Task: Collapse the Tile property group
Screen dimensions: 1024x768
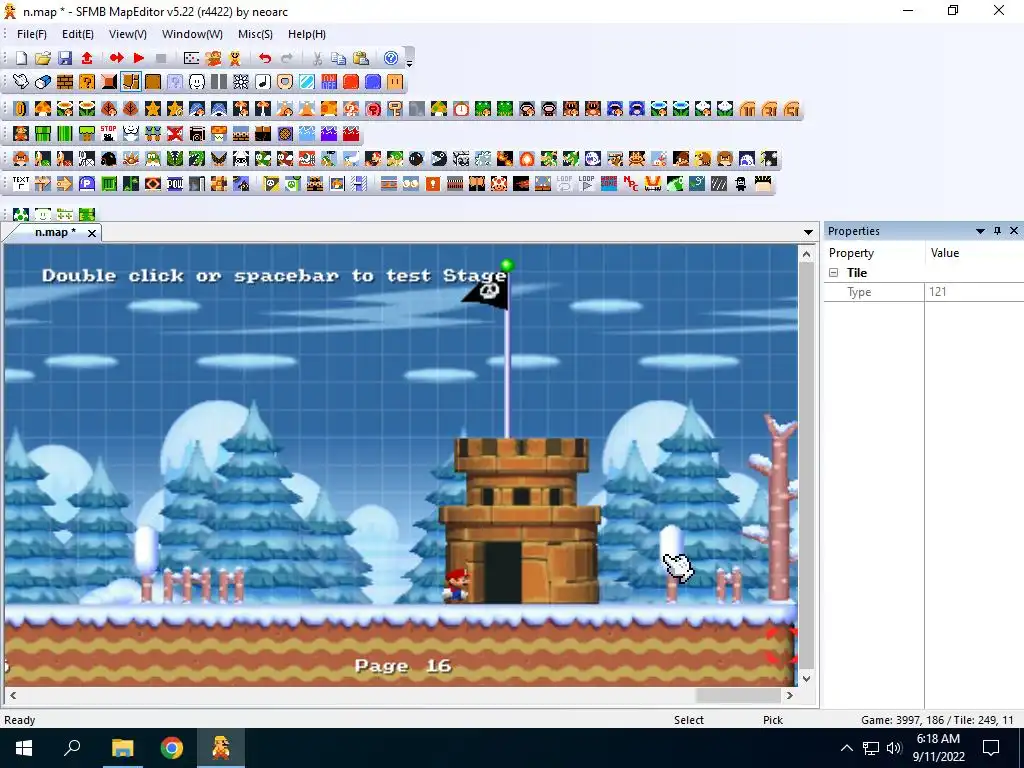Action: 833,273
